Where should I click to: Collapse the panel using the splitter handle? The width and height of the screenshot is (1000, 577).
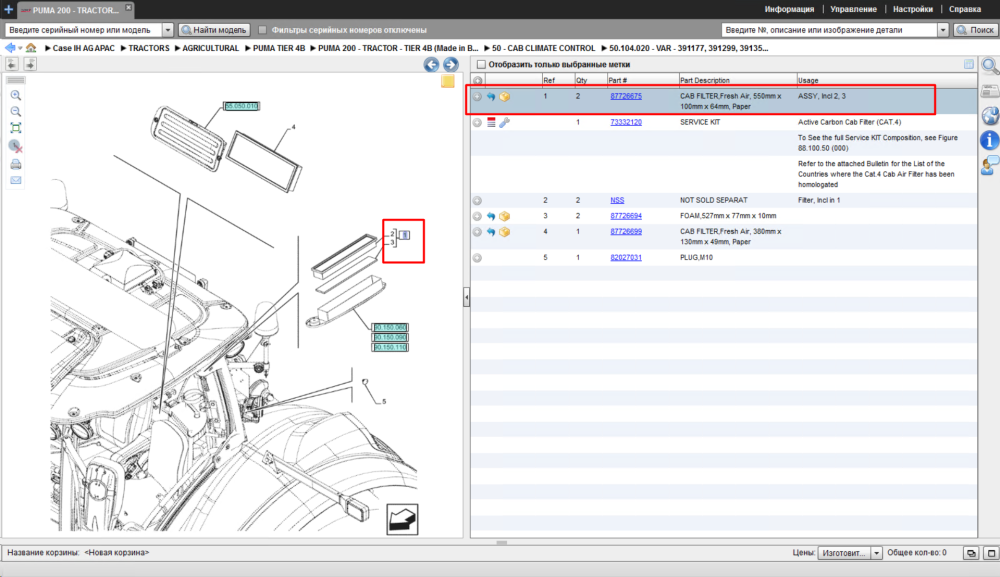pyautogui.click(x=466, y=297)
